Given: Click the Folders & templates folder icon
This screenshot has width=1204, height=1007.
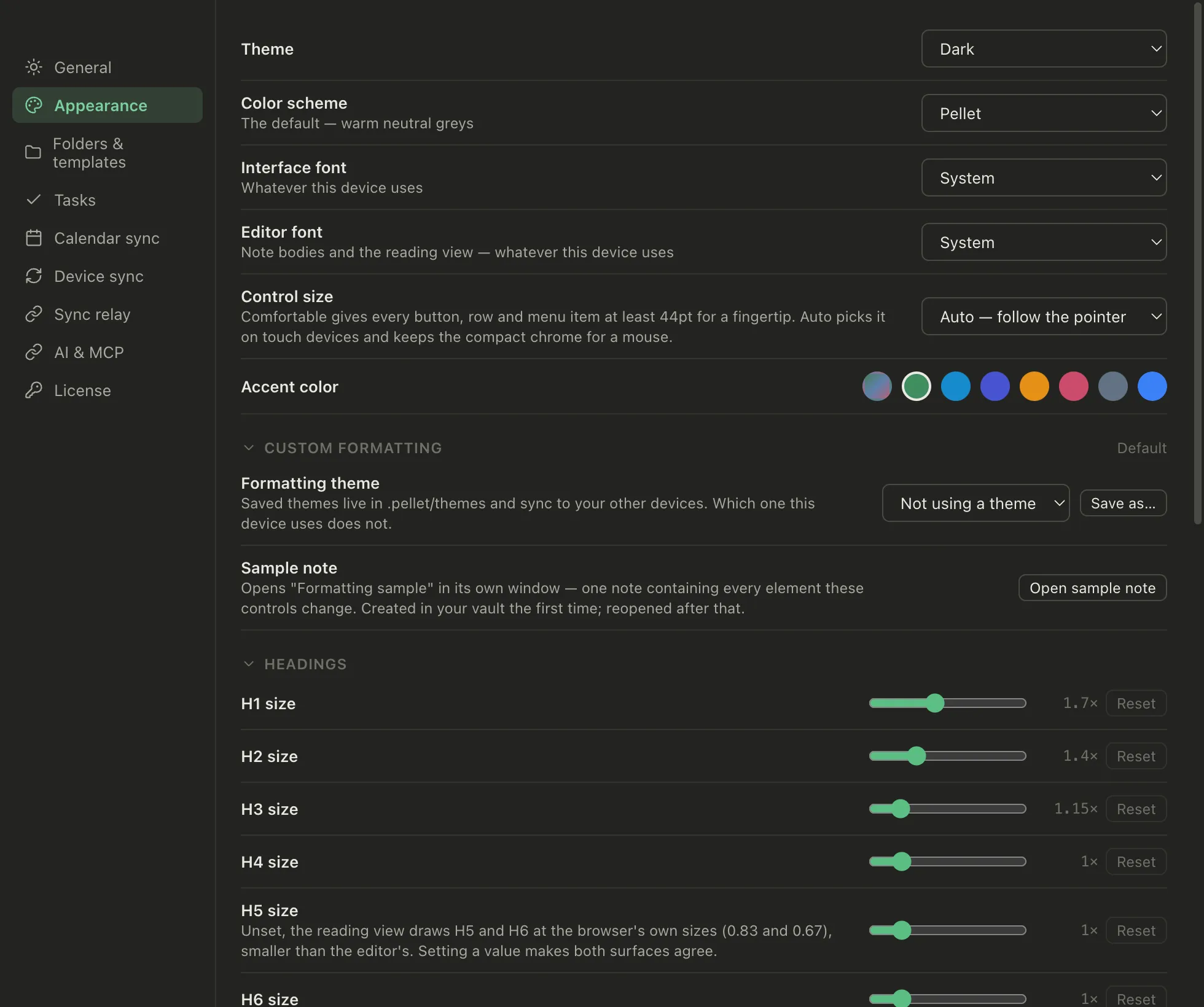Looking at the screenshot, I should pyautogui.click(x=33, y=152).
